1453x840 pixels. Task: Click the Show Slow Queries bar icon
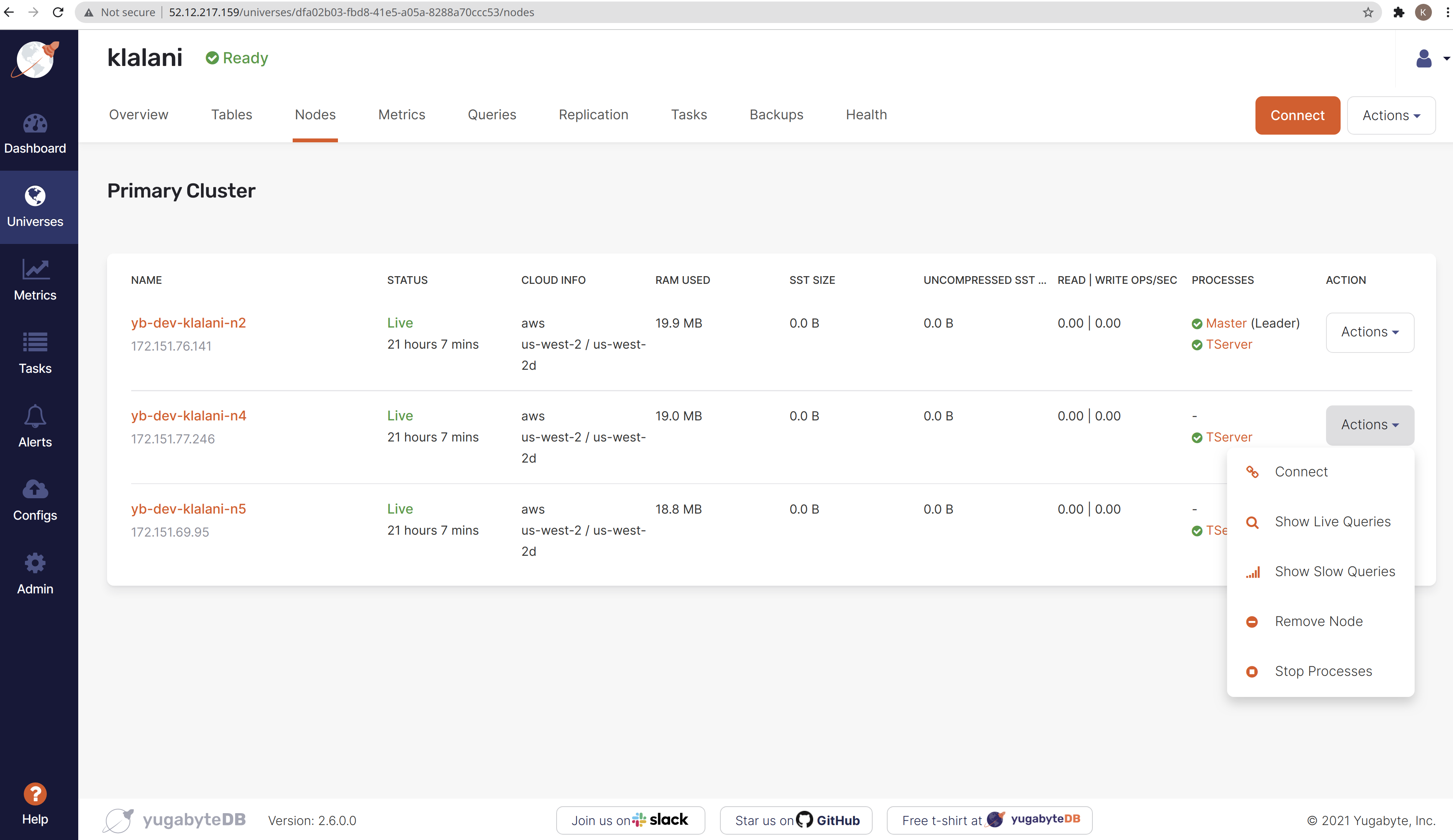(x=1252, y=572)
